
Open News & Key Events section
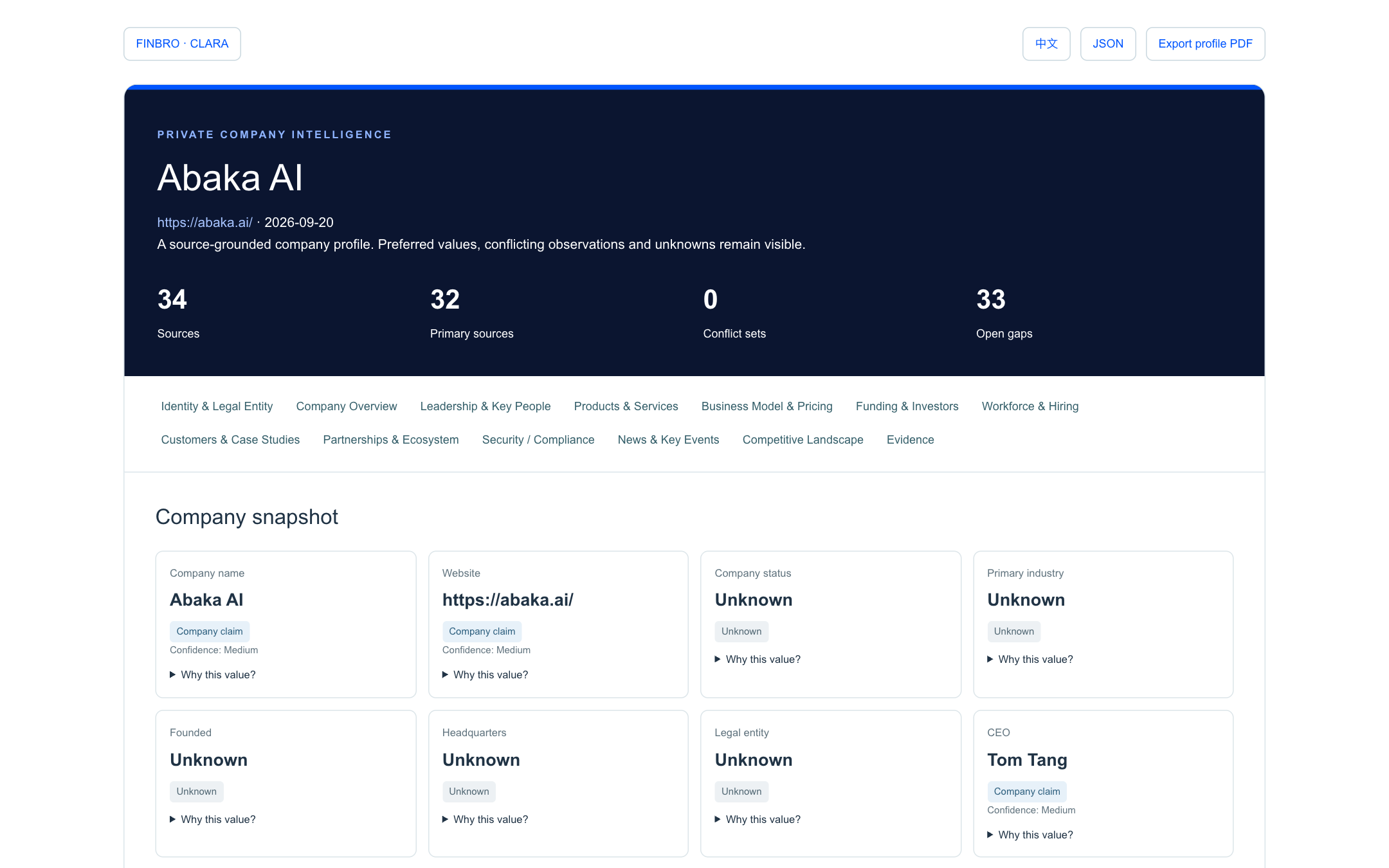click(x=668, y=440)
